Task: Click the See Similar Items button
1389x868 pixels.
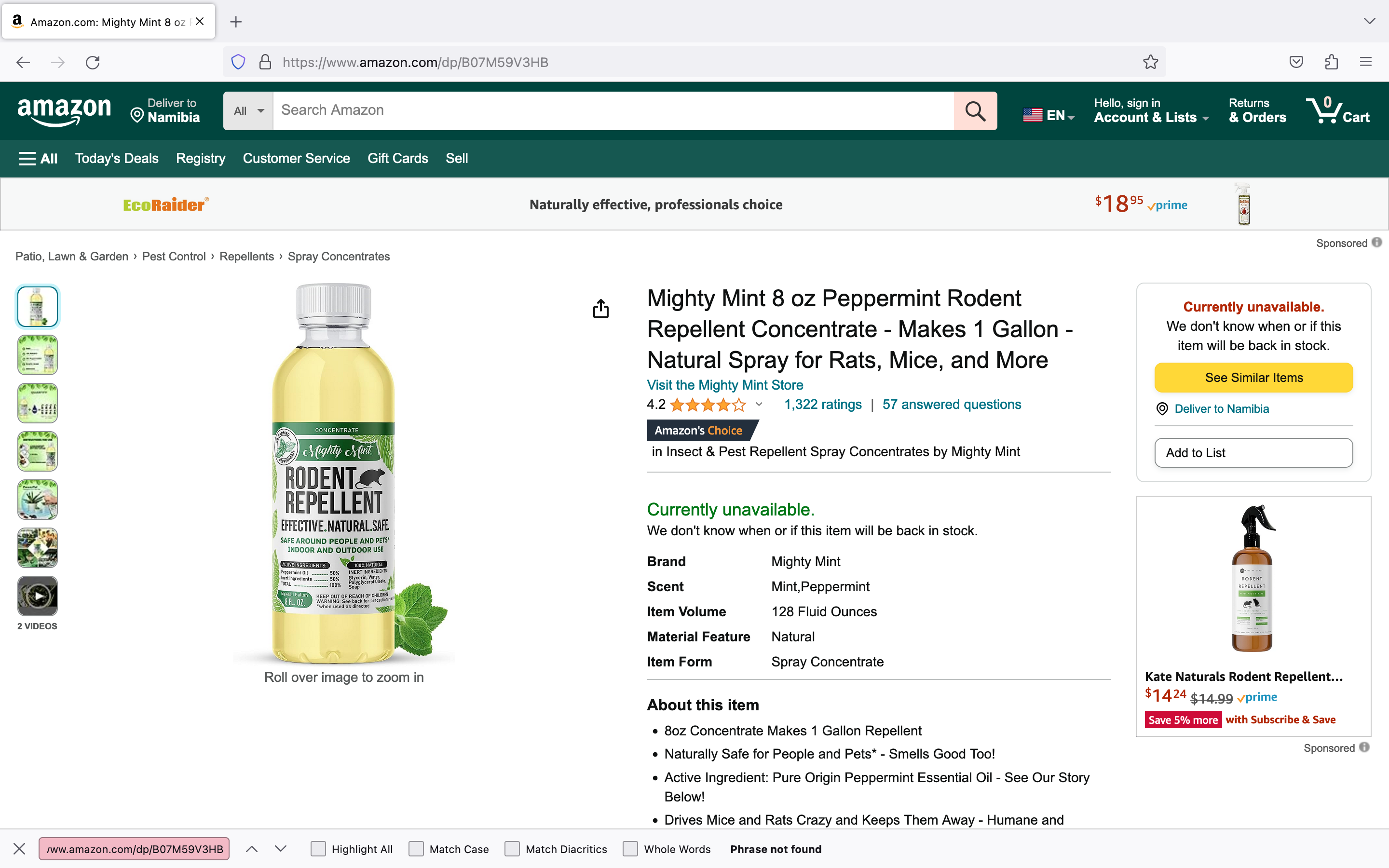Action: [1253, 377]
